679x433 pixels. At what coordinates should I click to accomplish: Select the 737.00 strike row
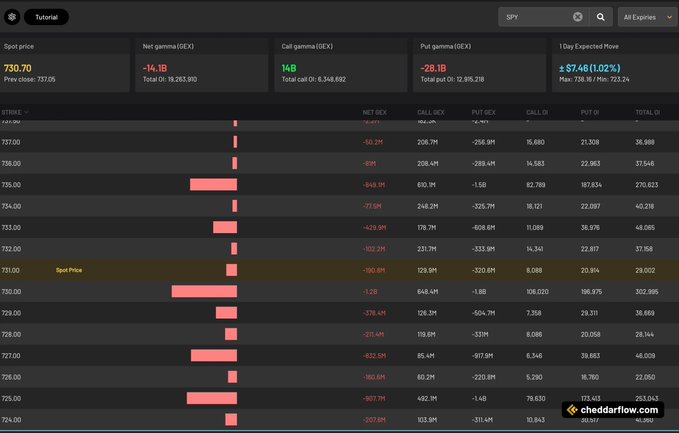[340, 142]
